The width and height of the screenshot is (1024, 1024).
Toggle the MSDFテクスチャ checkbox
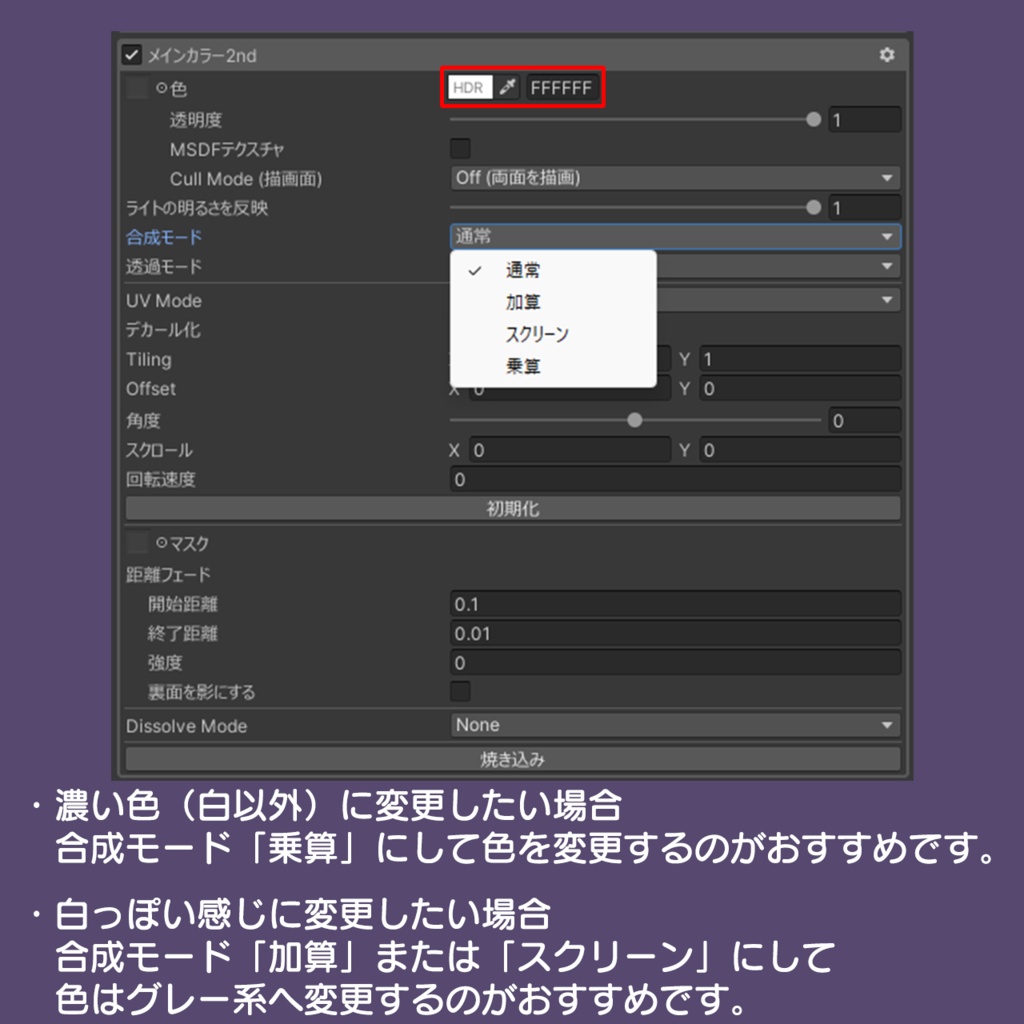460,148
